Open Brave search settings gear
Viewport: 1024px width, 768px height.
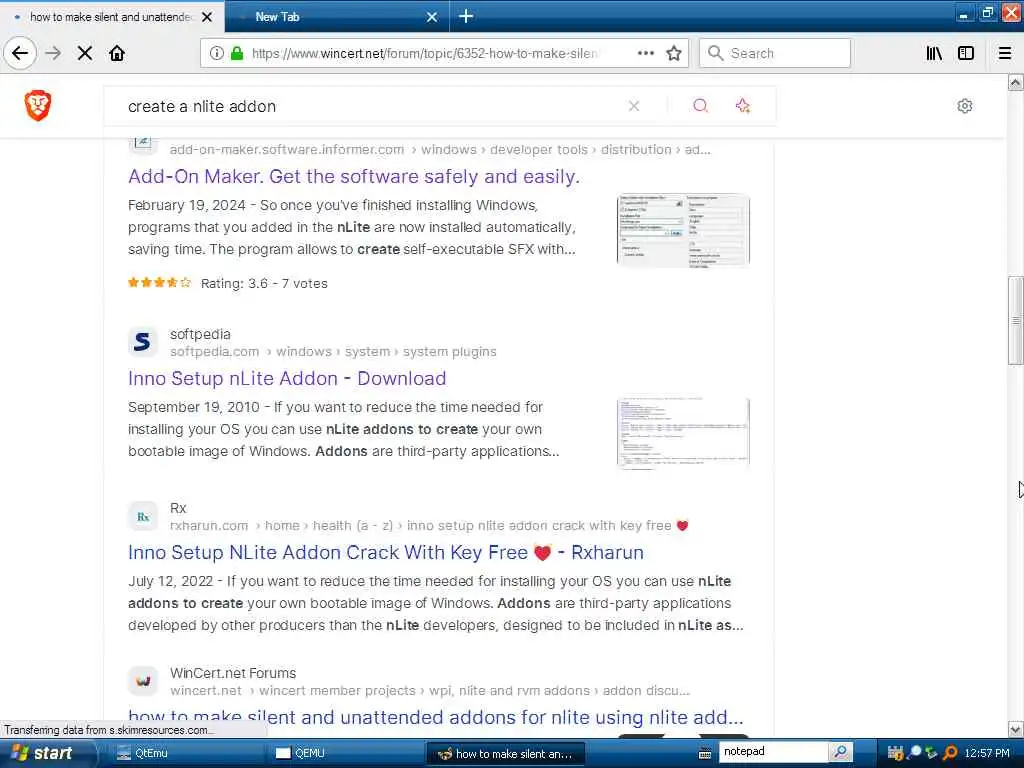pos(965,106)
